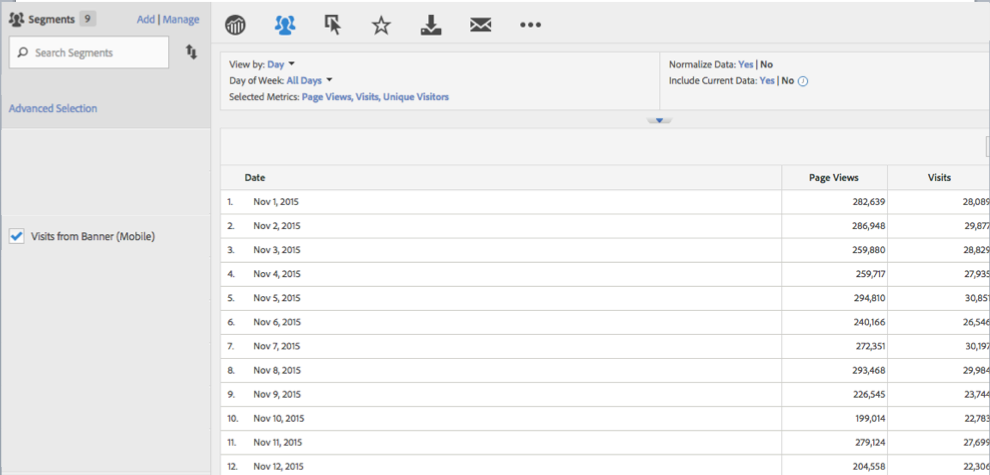The width and height of the screenshot is (990, 475).
Task: Open the Advanced Selection link
Action: tap(53, 108)
